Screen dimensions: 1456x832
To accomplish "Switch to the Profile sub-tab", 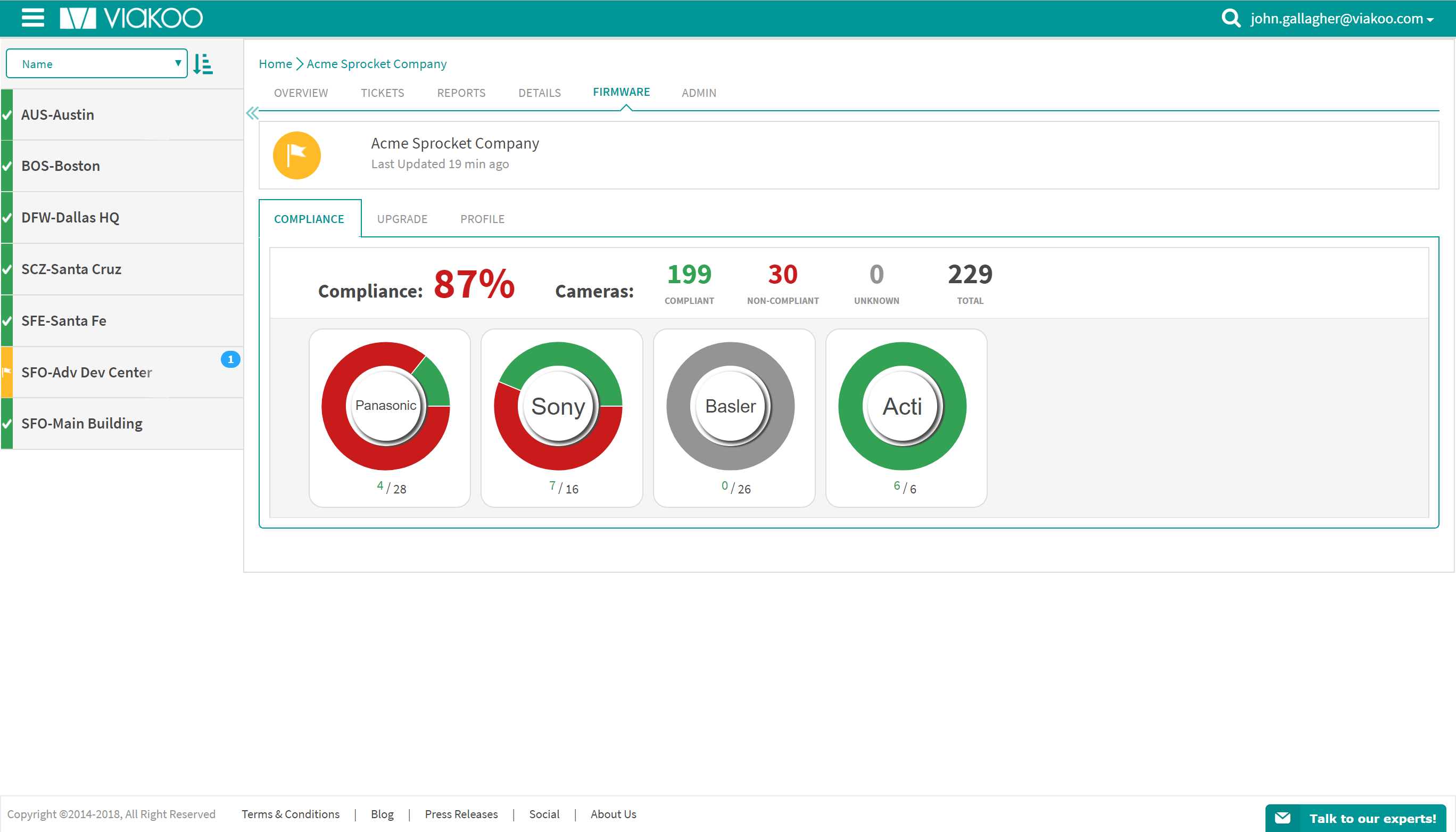I will 482,219.
